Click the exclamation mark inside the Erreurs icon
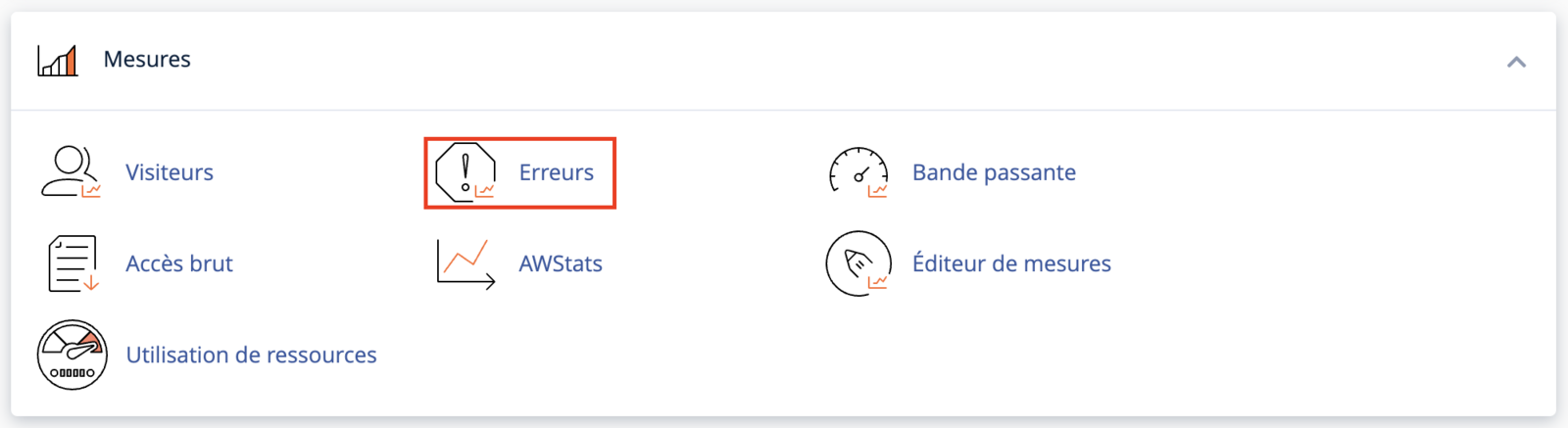Viewport: 1568px width, 428px height. click(x=465, y=166)
